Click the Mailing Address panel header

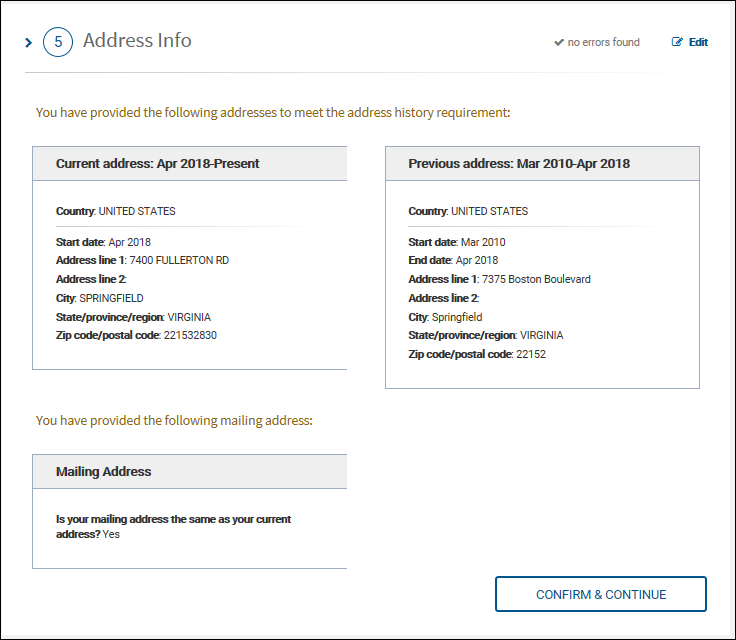[x=104, y=471]
